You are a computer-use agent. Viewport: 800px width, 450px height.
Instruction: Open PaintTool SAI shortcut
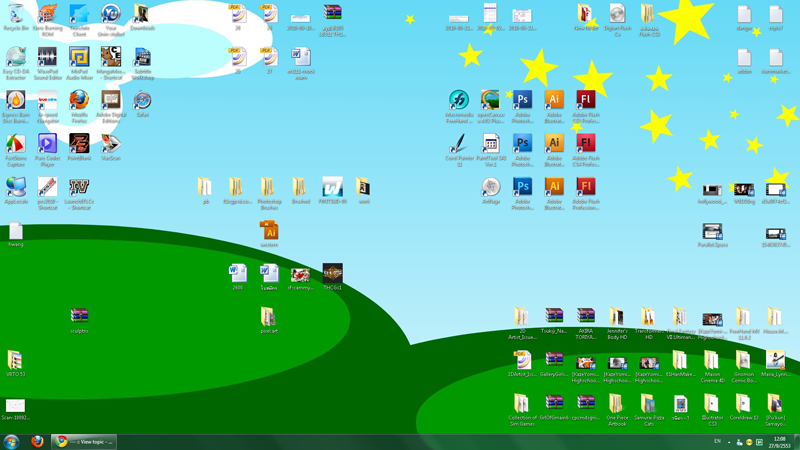(x=490, y=150)
